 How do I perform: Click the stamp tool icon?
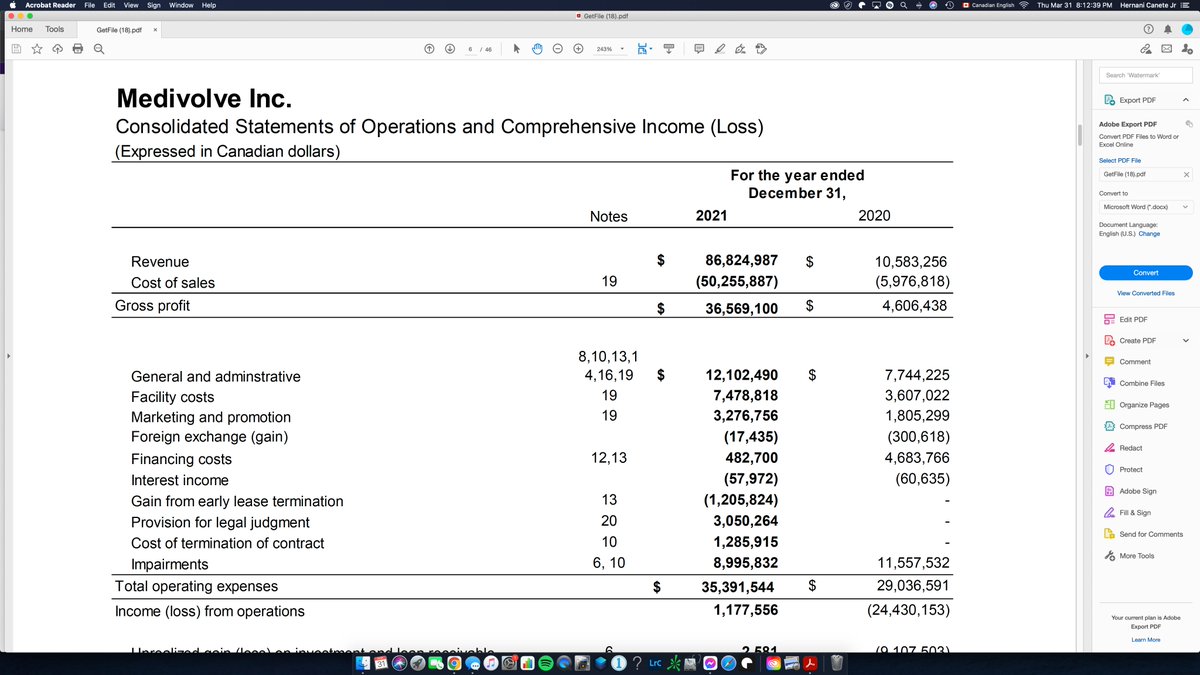761,48
